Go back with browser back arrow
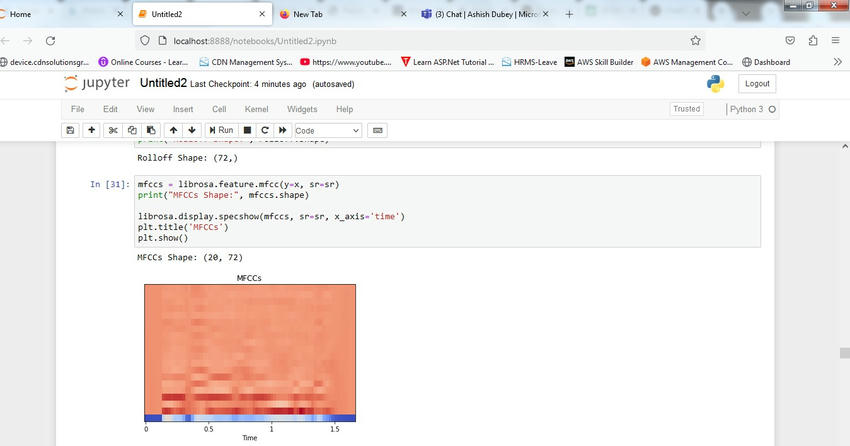The image size is (850, 446). pos(5,41)
